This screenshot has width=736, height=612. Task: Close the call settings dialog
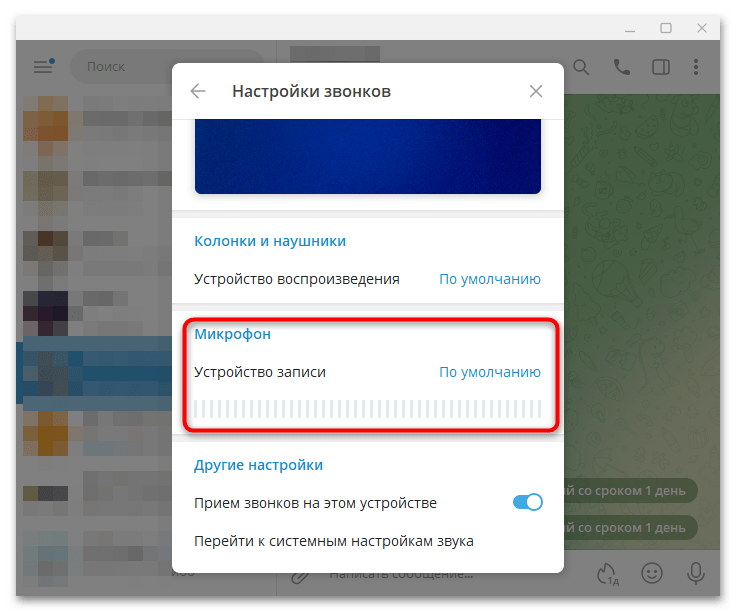point(536,91)
